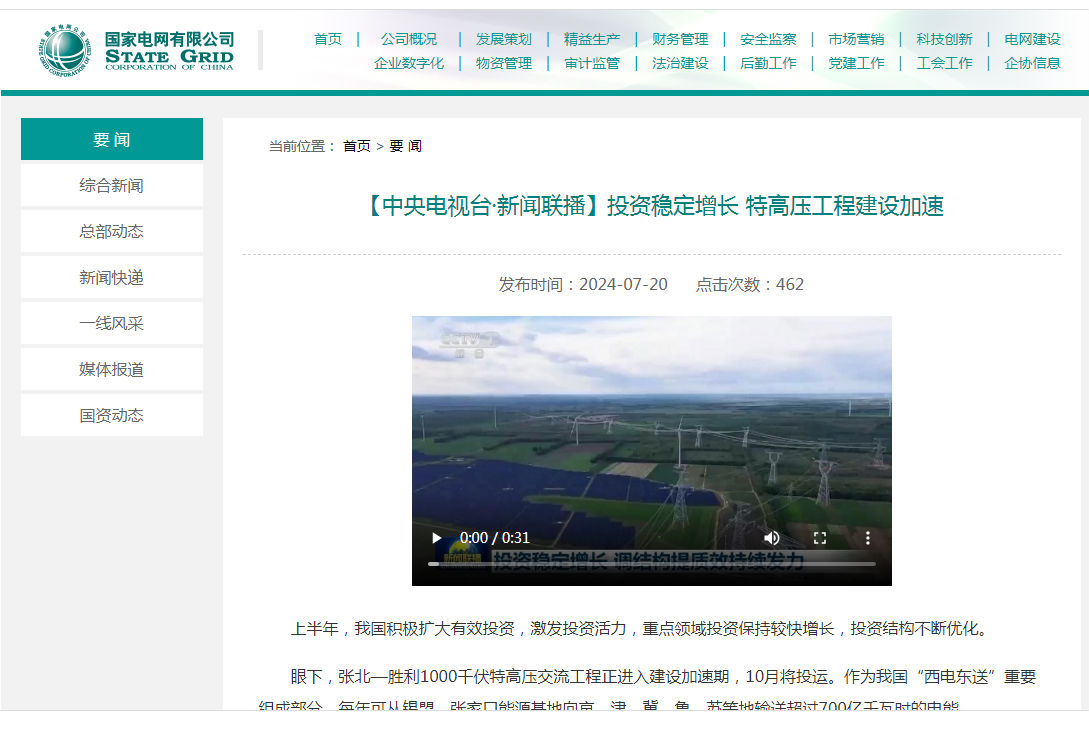Open 工会工作 navigation item
The width and height of the screenshot is (1089, 736).
(944, 63)
